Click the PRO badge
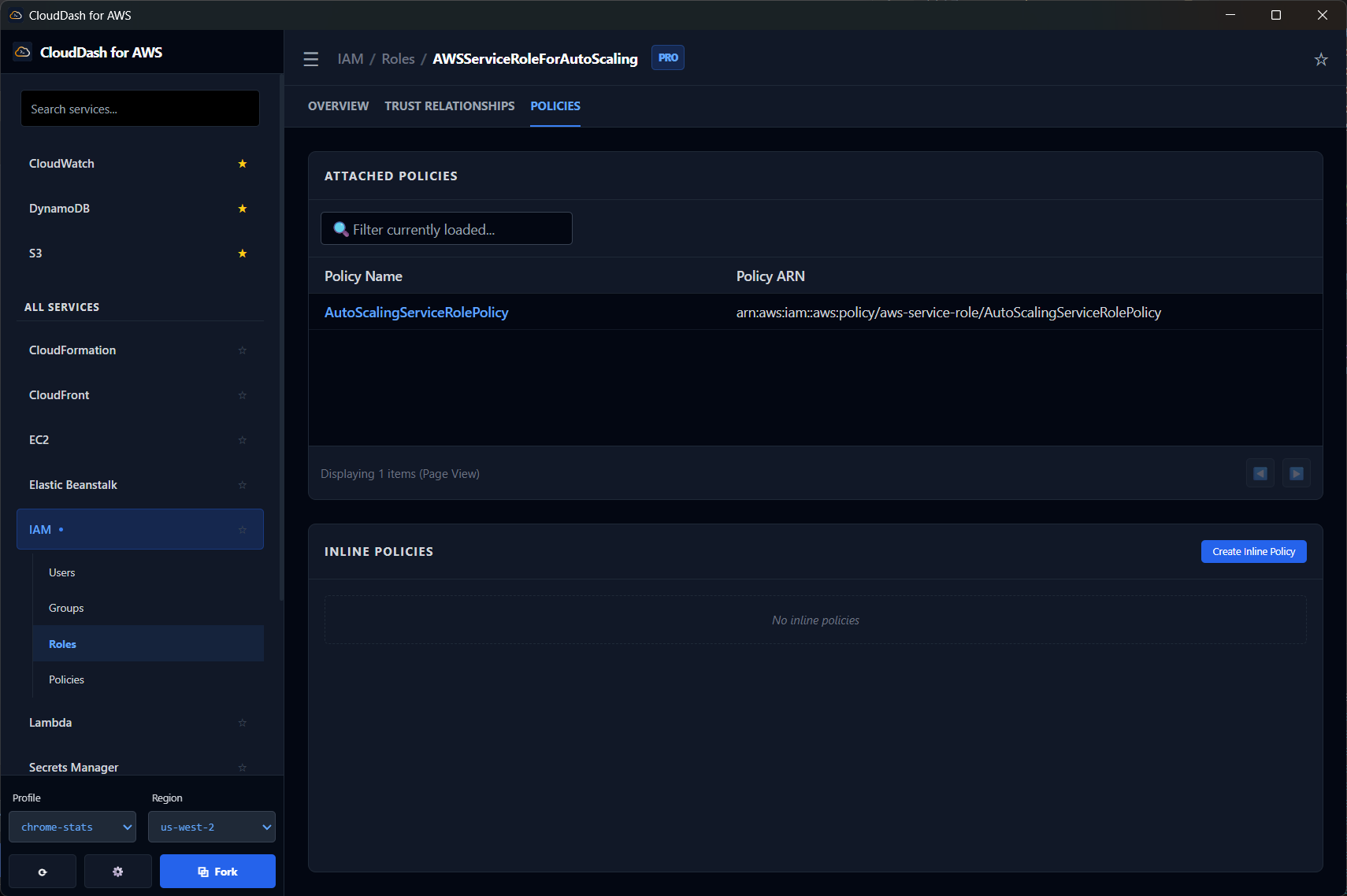This screenshot has width=1347, height=896. pyautogui.click(x=668, y=58)
